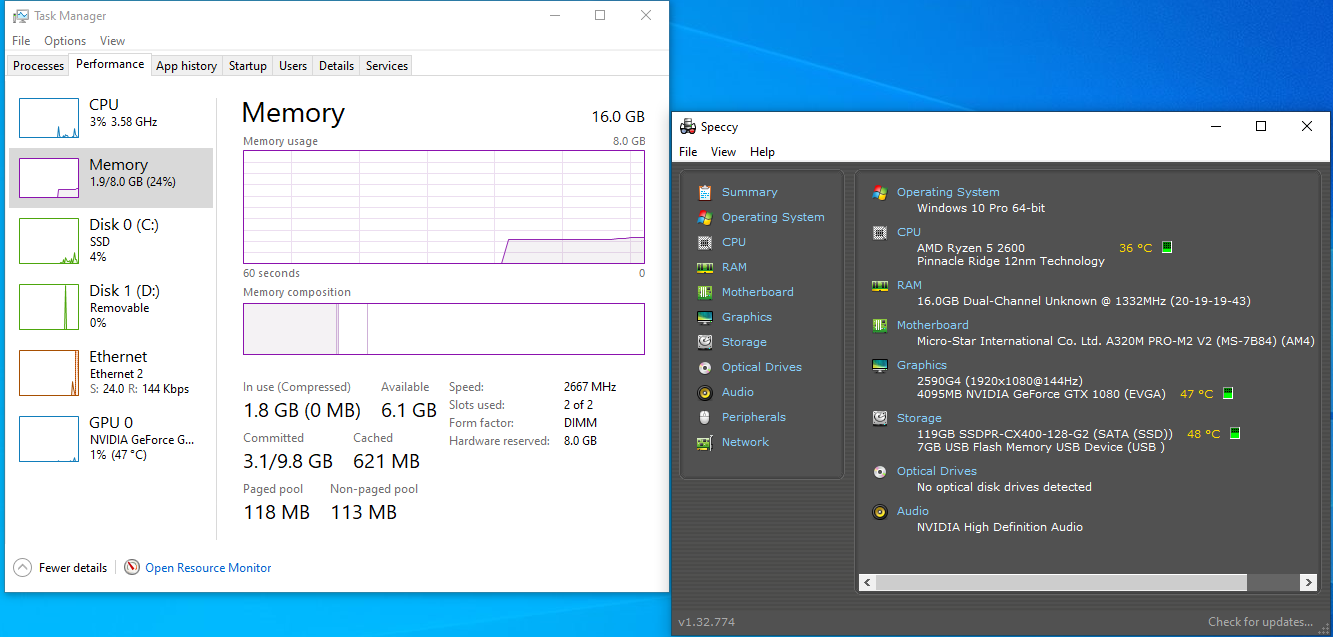
Task: Click the RAM icon beside the RAM summary heading
Action: pos(880,285)
